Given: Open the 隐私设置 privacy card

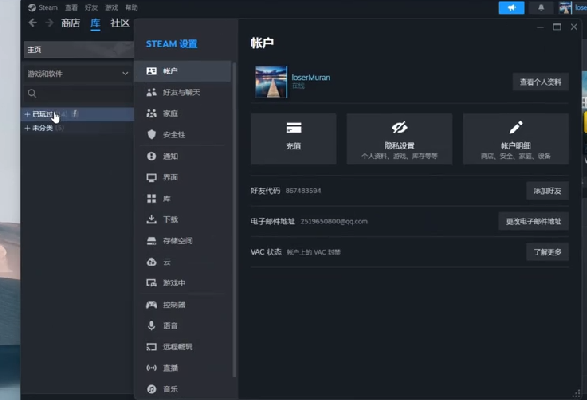Looking at the screenshot, I should 399,139.
